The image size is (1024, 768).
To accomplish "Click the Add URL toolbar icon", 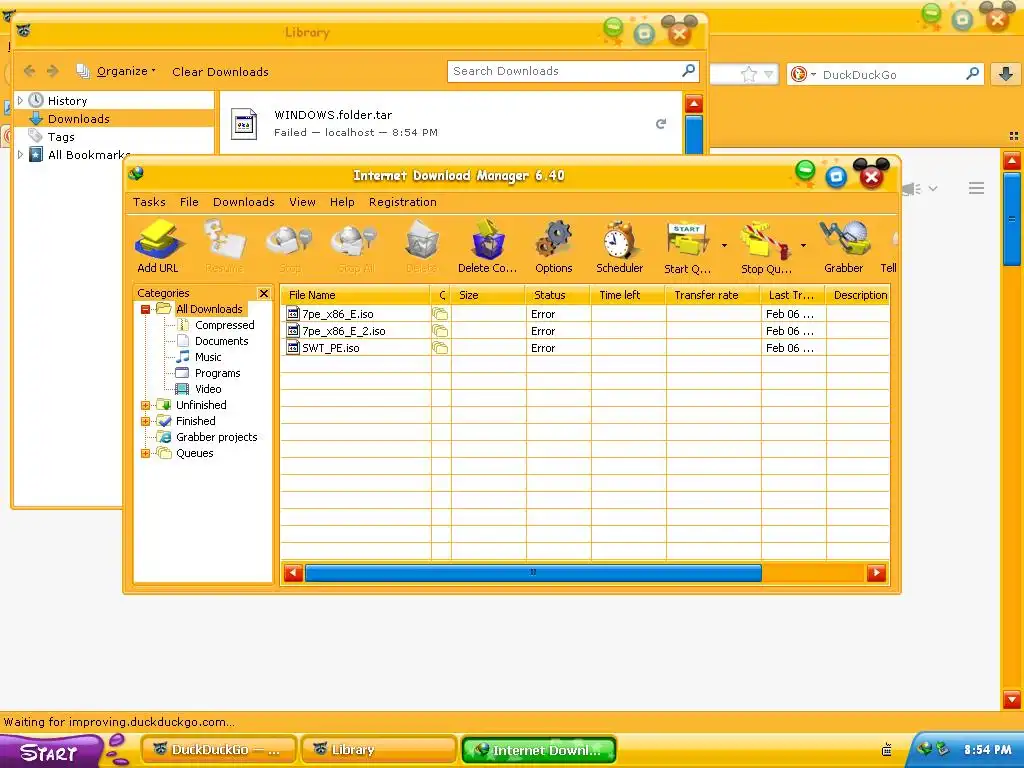I will pos(159,246).
